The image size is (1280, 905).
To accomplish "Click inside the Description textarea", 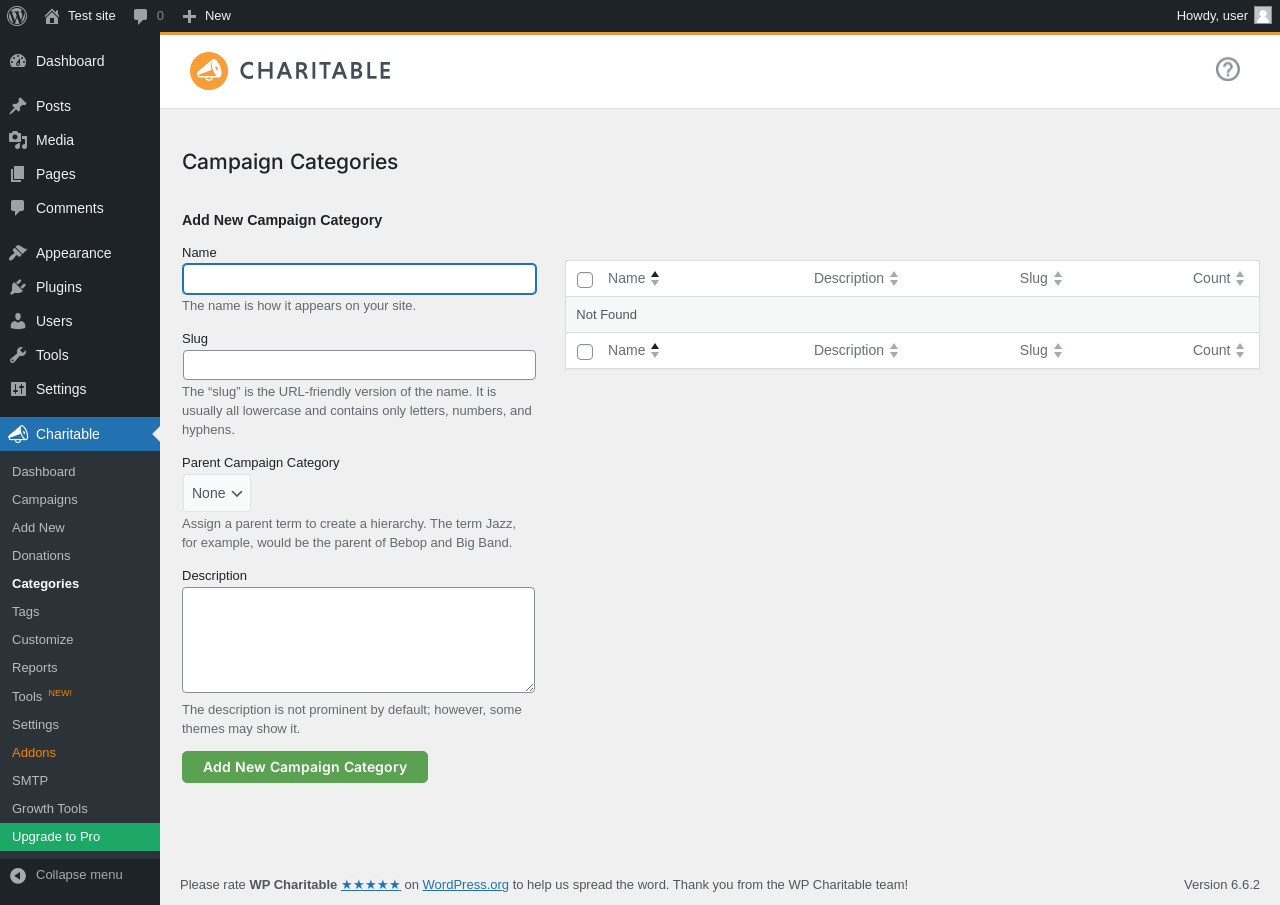I will tap(358, 640).
